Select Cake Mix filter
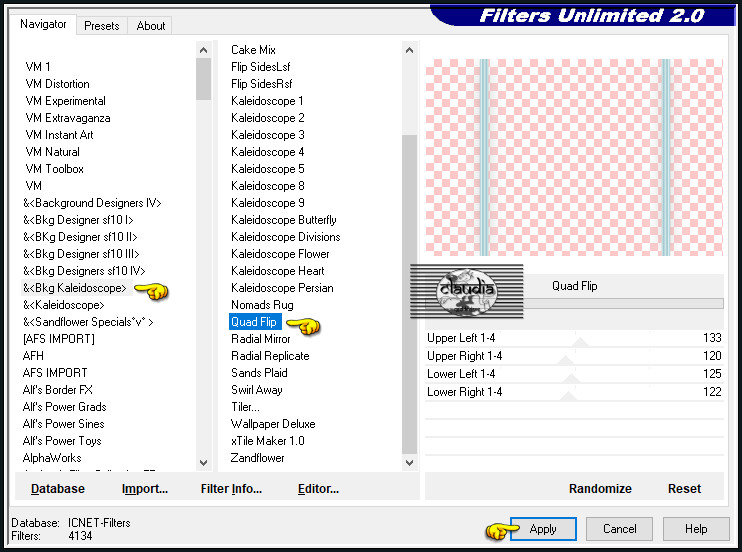 (253, 50)
